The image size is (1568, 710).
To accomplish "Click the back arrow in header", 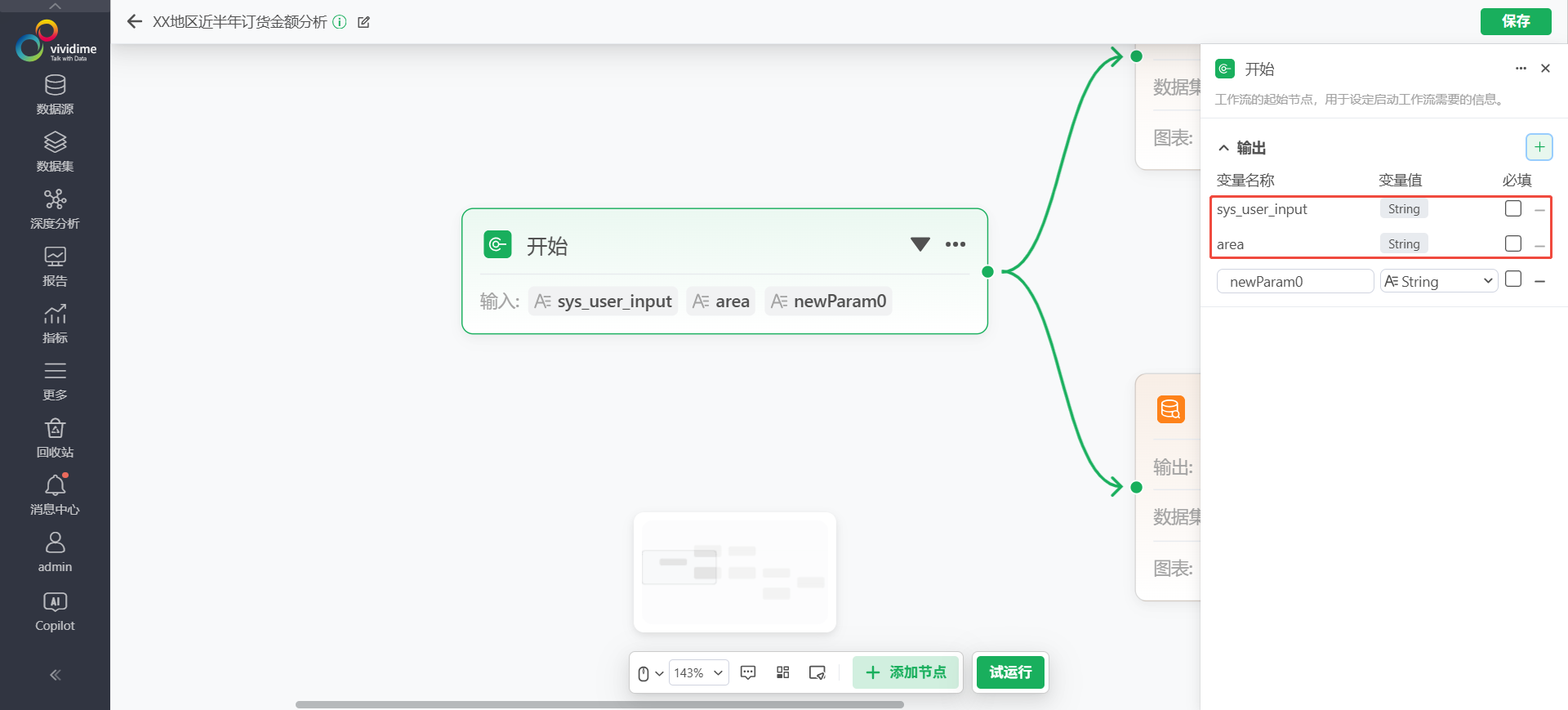I will pyautogui.click(x=135, y=22).
